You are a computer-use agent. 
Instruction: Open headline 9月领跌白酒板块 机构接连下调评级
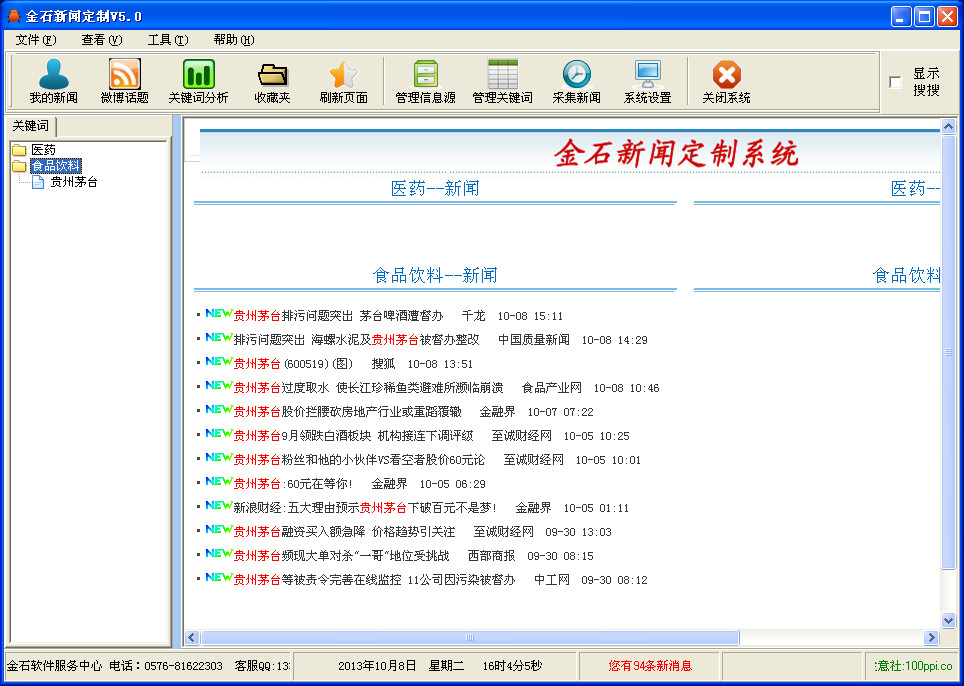point(354,436)
